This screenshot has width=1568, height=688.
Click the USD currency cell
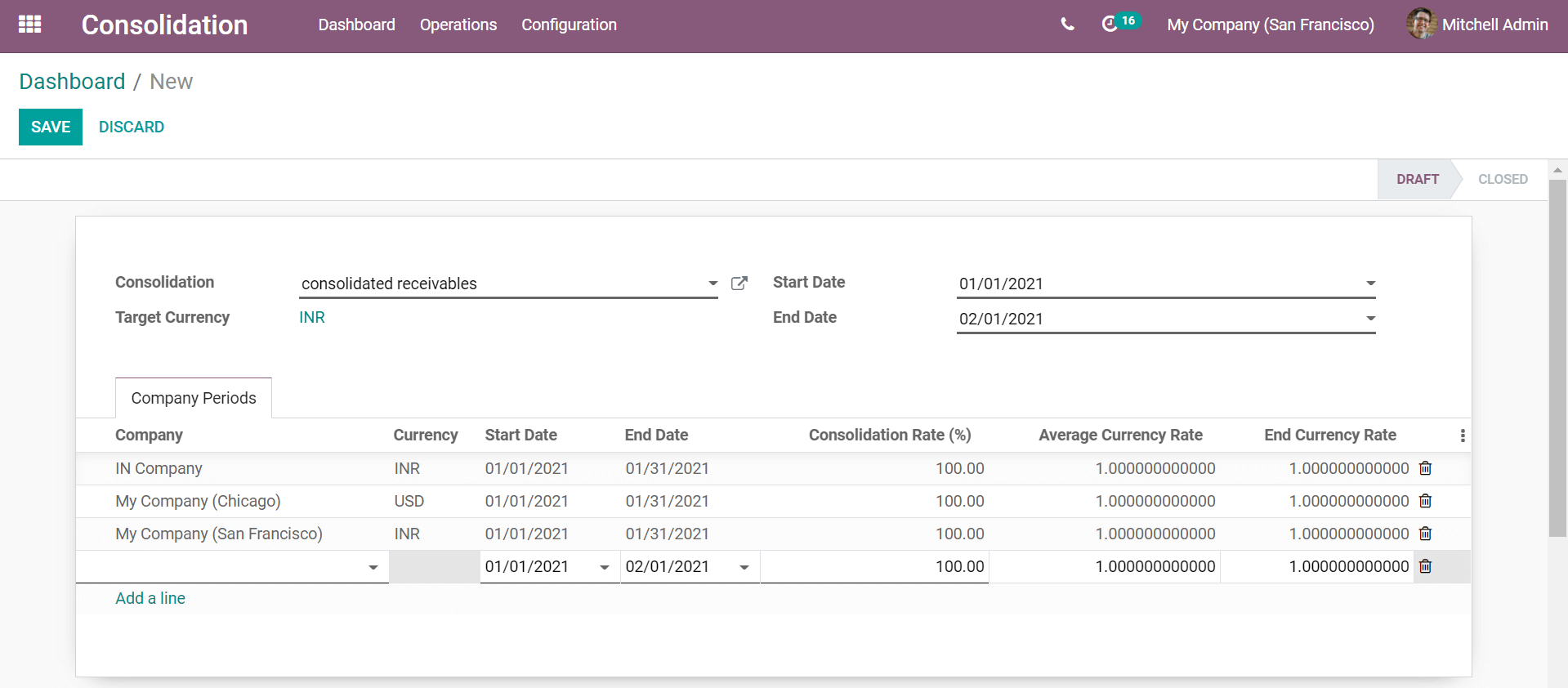[409, 501]
